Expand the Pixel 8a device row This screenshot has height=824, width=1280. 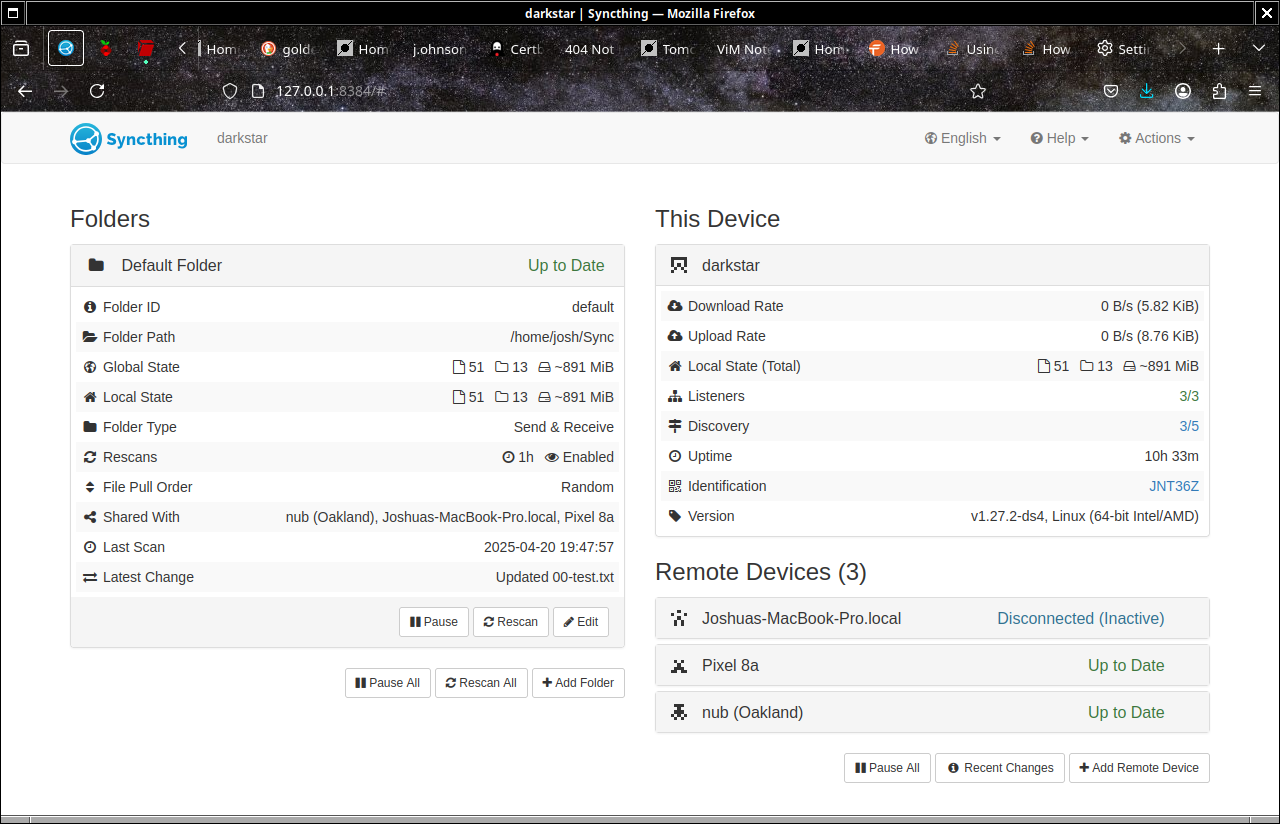click(x=932, y=665)
